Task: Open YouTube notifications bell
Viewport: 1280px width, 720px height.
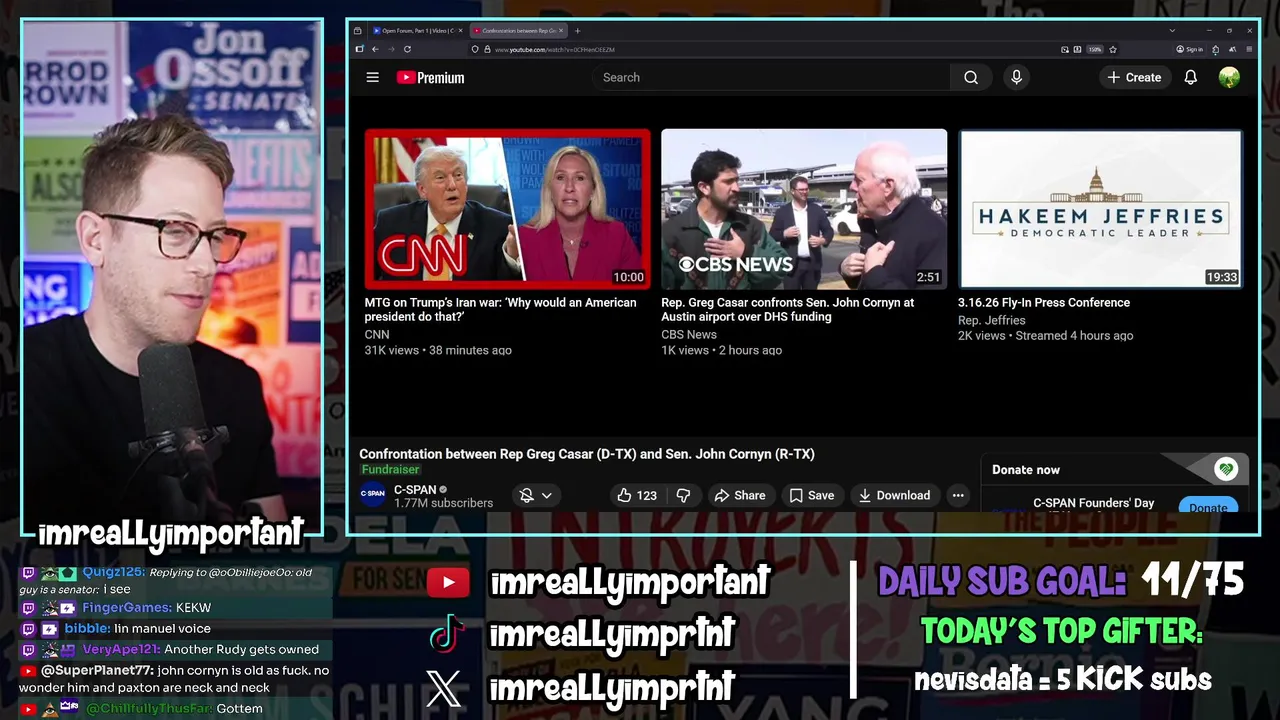Action: tap(1190, 77)
